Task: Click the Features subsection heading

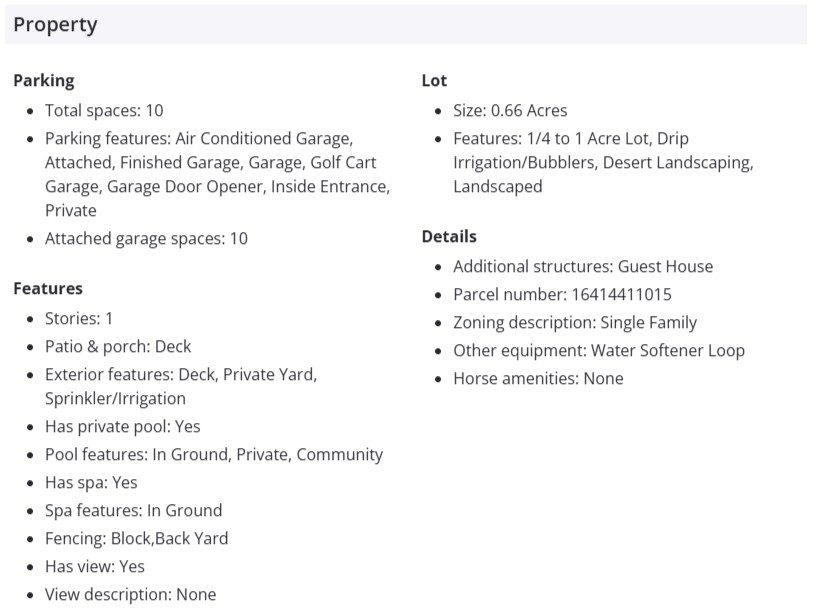Action: (x=48, y=288)
